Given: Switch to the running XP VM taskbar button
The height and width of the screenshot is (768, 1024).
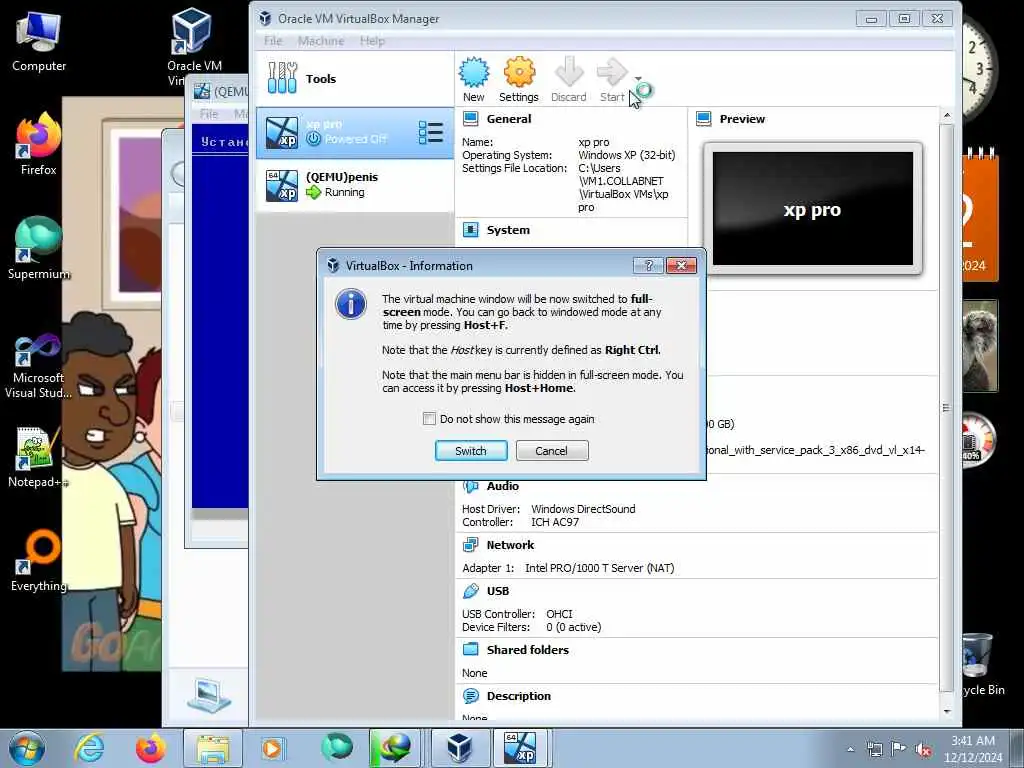Looking at the screenshot, I should [520, 748].
